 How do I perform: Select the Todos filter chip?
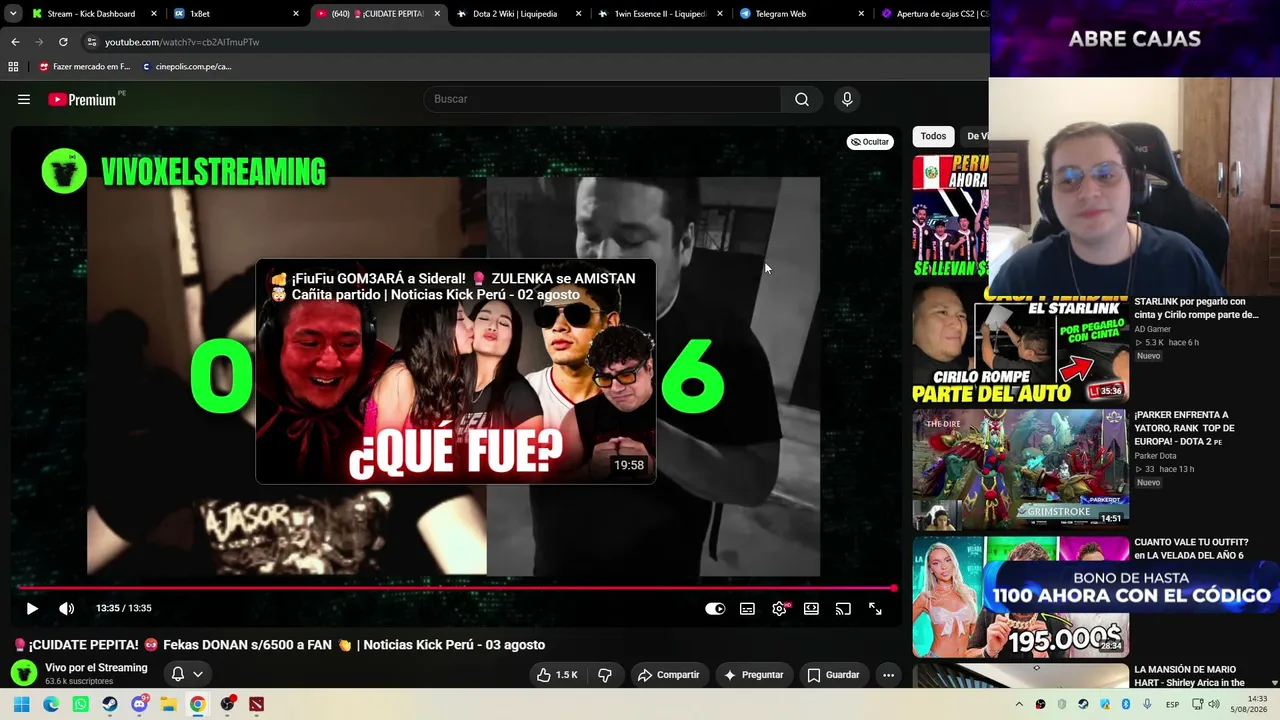pos(933,136)
